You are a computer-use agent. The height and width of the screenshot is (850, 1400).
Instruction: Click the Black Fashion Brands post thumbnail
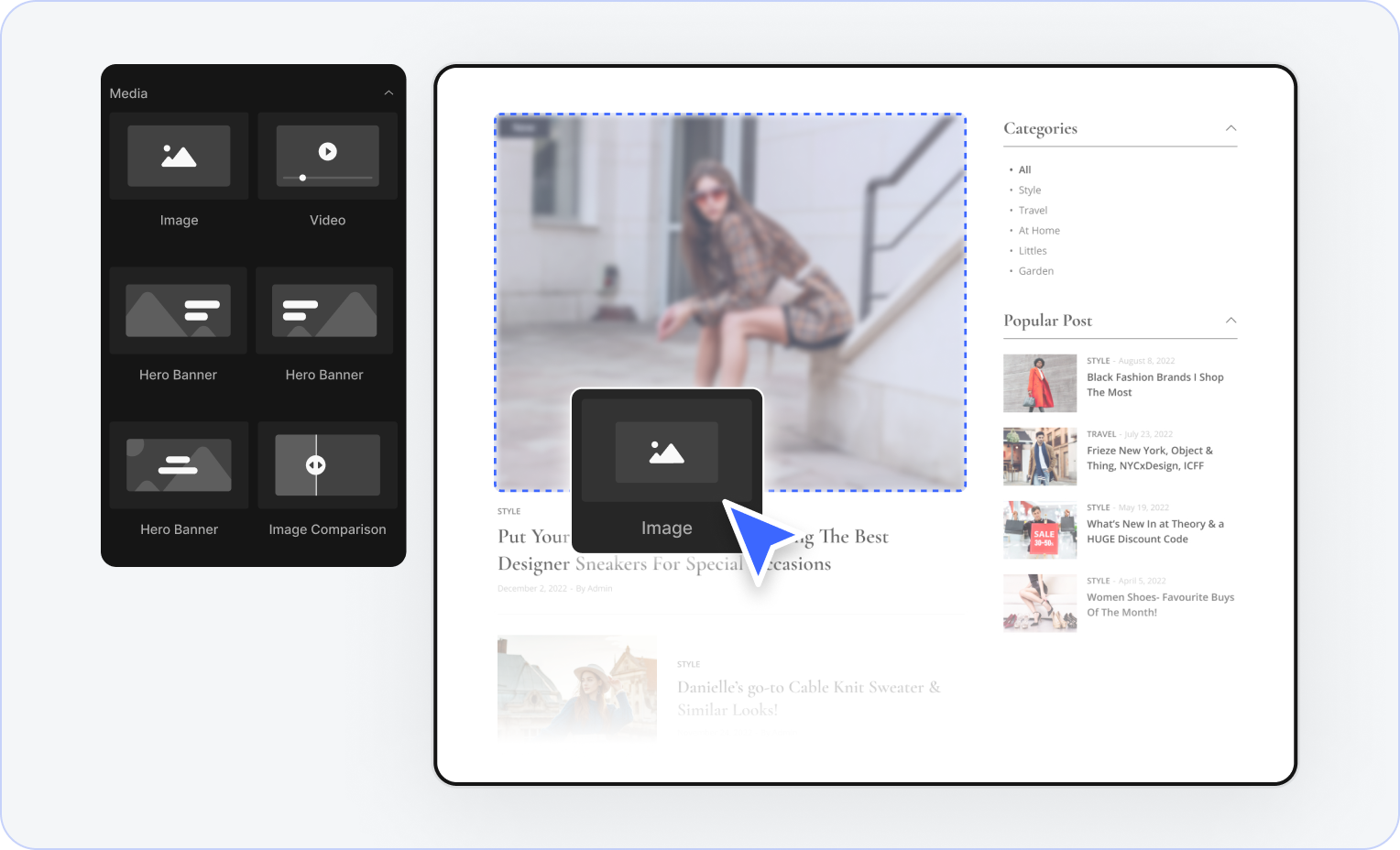(x=1040, y=383)
